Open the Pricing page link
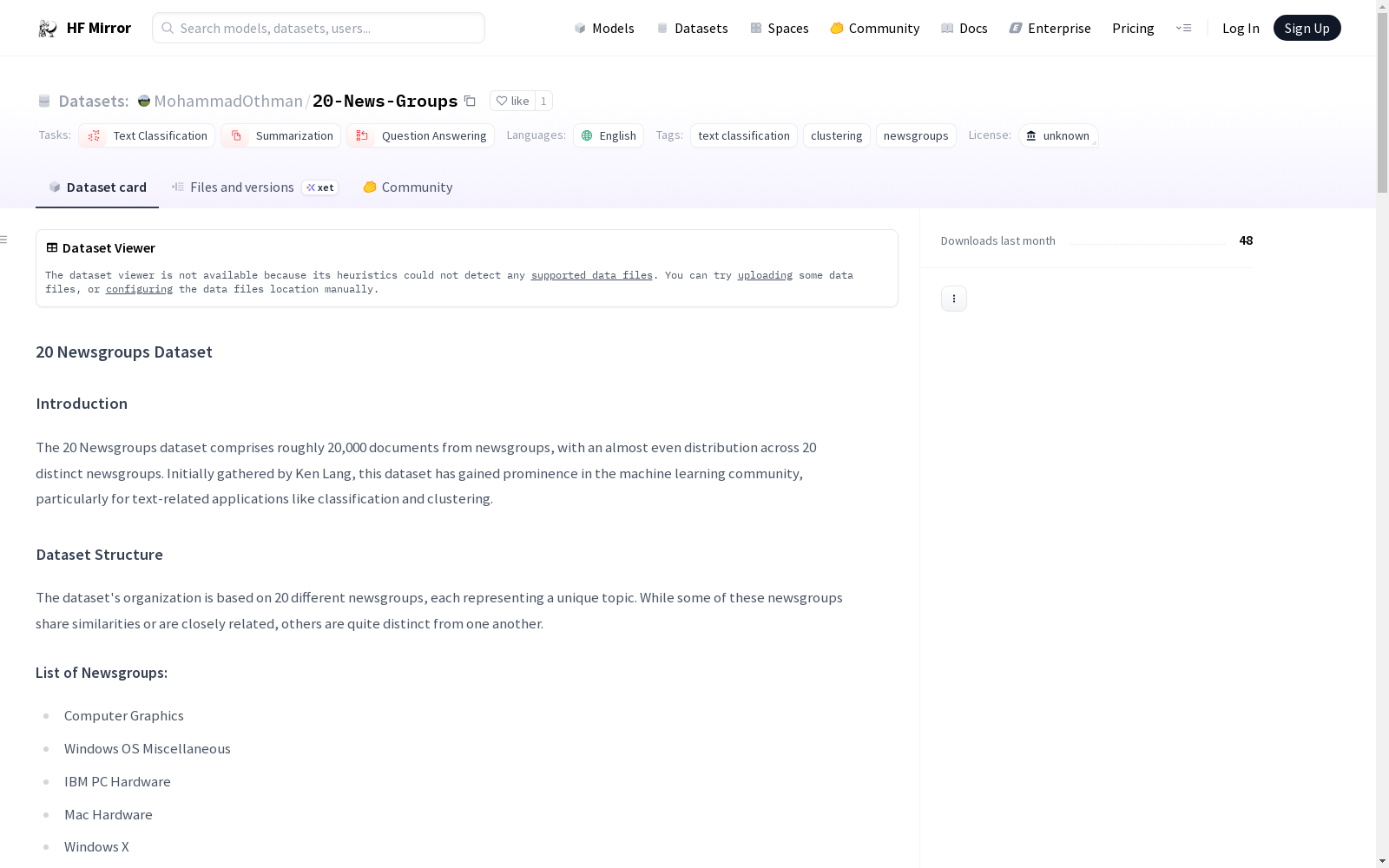Viewport: 1389px width, 868px height. (x=1133, y=28)
